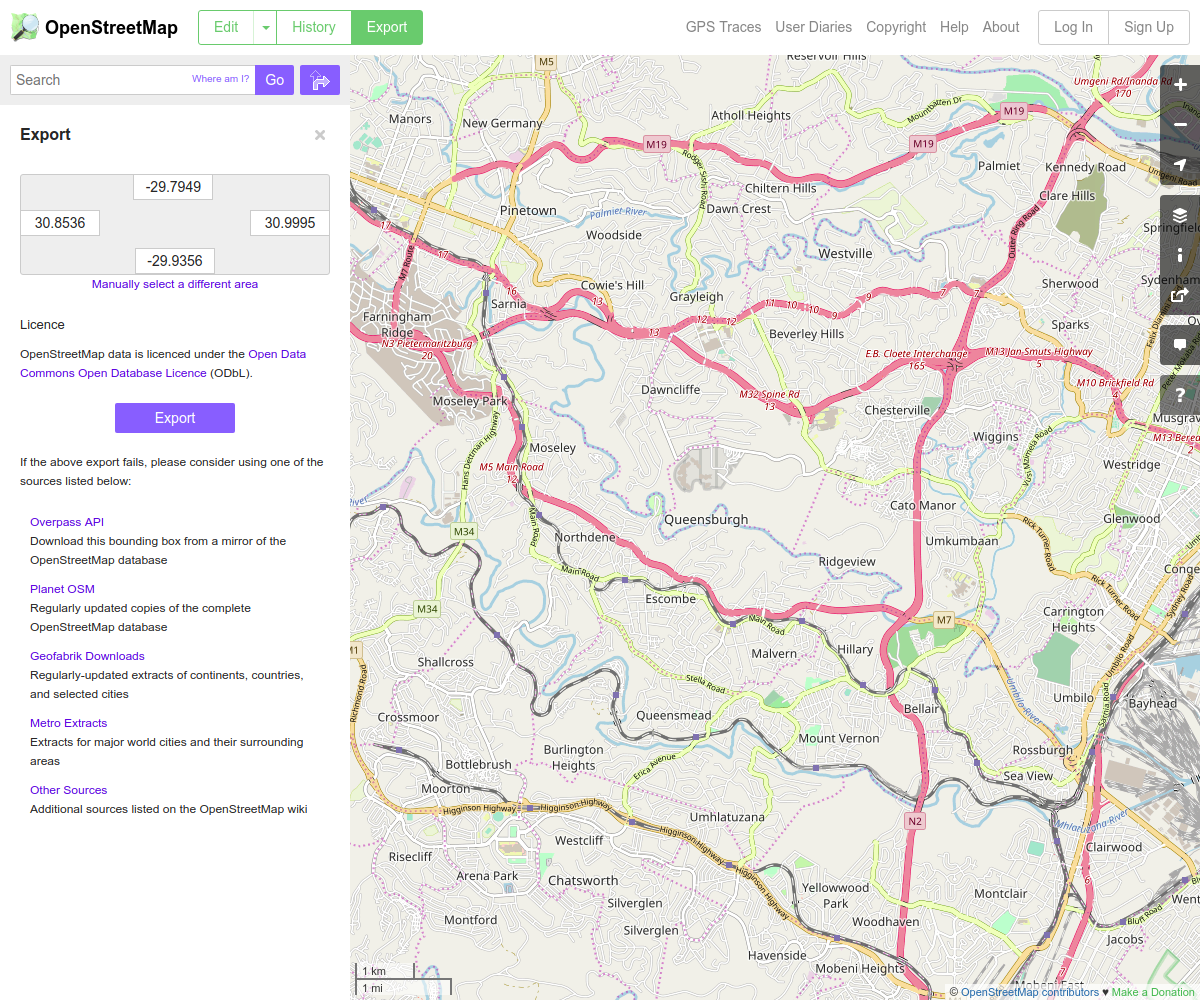The height and width of the screenshot is (1000, 1200).
Task: Click the zoom out minus icon
Action: (1180, 125)
